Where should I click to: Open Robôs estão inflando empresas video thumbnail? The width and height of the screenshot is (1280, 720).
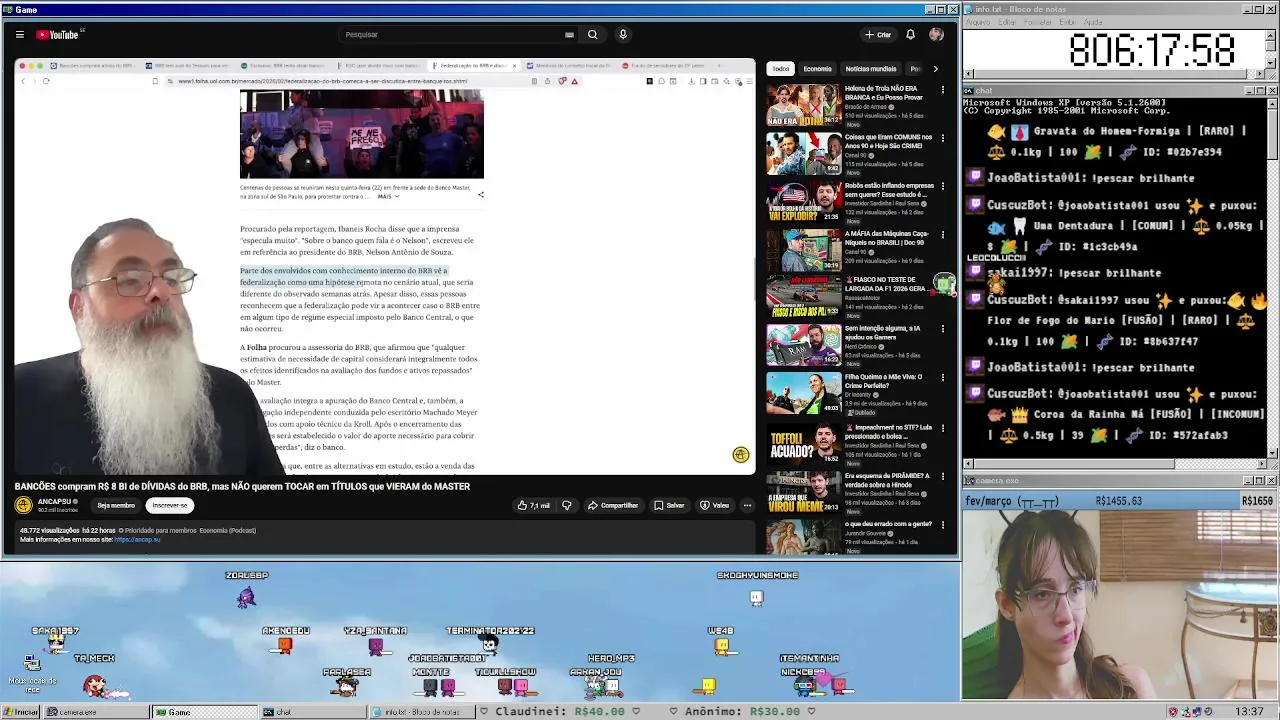pyautogui.click(x=804, y=201)
